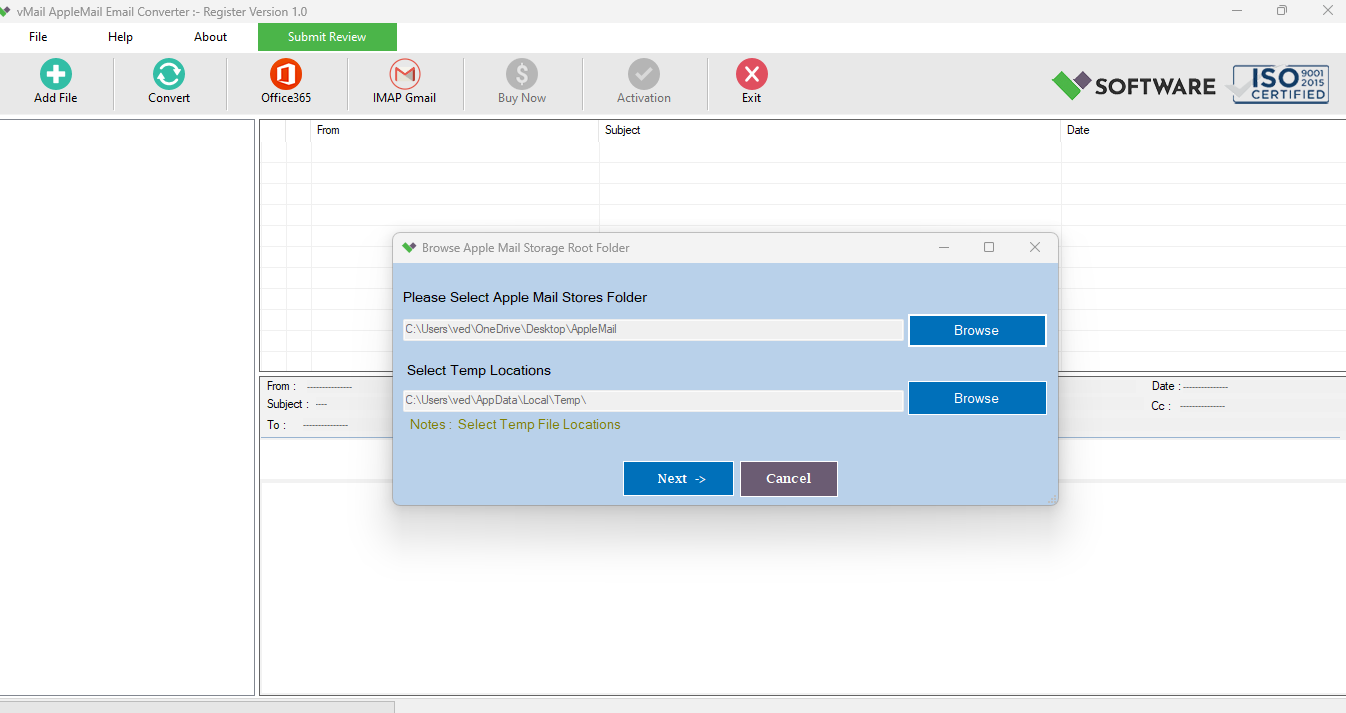
Task: Open the Help menu
Action: [120, 37]
